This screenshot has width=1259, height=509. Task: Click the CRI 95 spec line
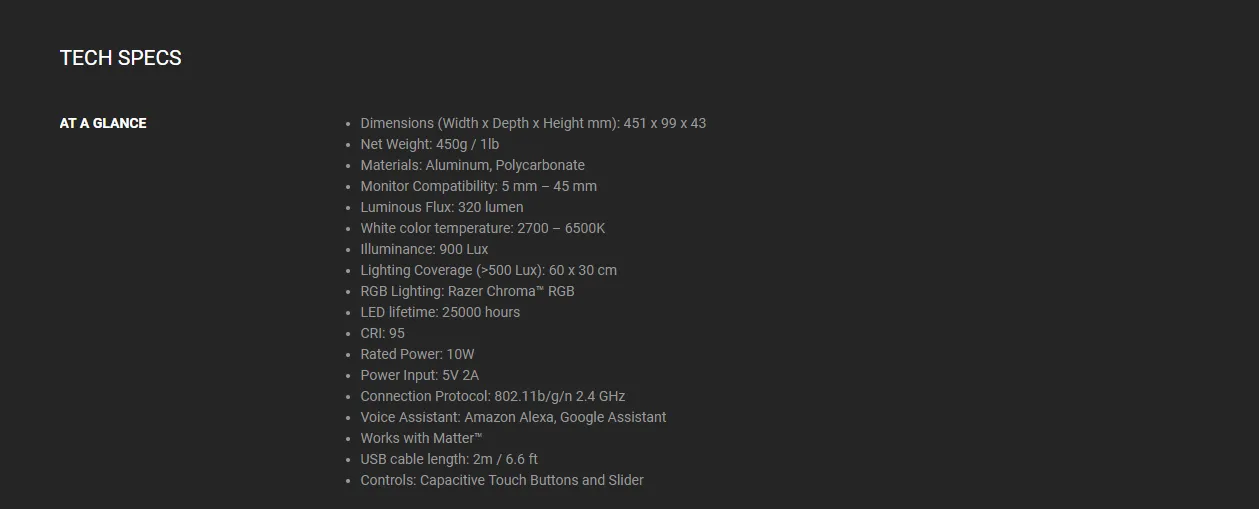point(383,333)
